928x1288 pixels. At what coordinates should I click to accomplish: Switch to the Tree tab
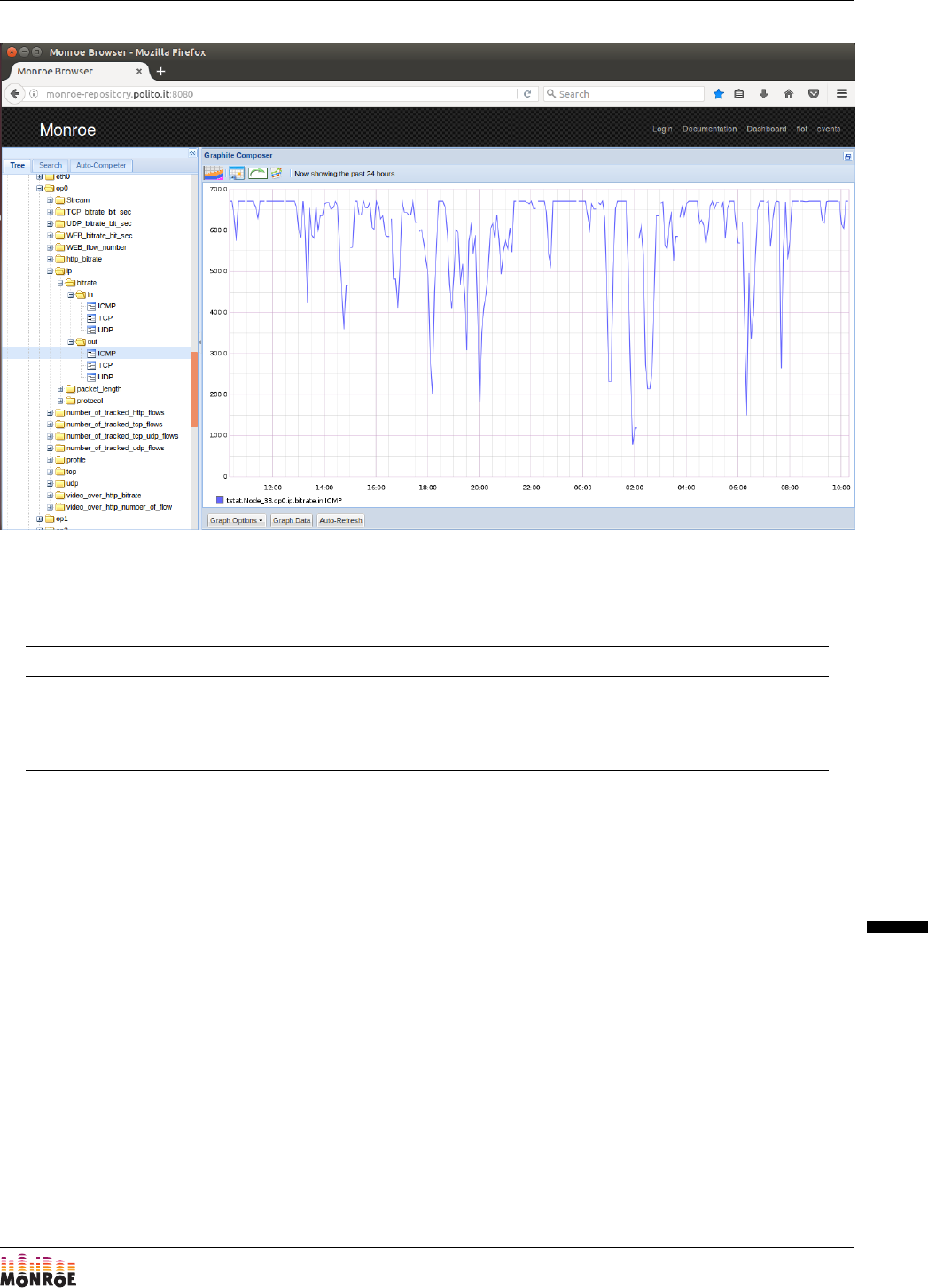point(18,165)
